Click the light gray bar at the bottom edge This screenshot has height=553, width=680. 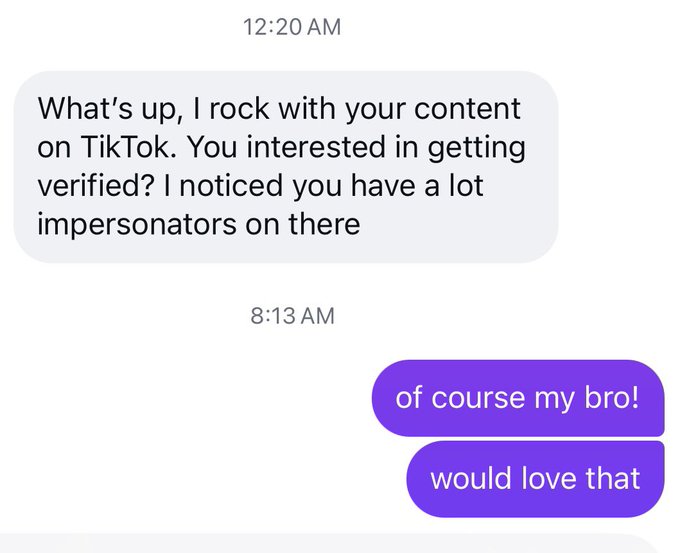point(340,544)
